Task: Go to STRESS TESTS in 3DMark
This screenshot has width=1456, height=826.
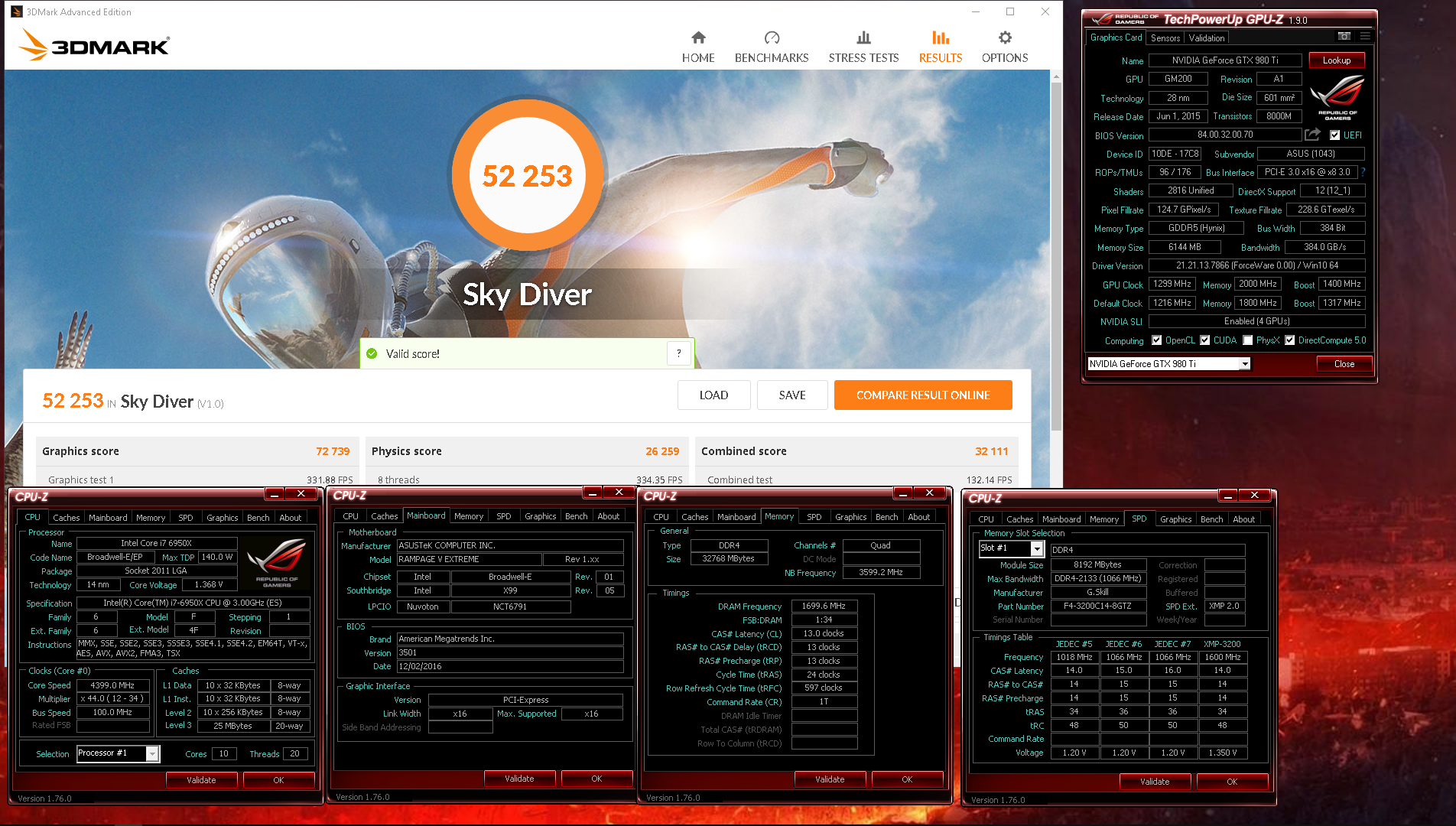Action: tap(863, 47)
